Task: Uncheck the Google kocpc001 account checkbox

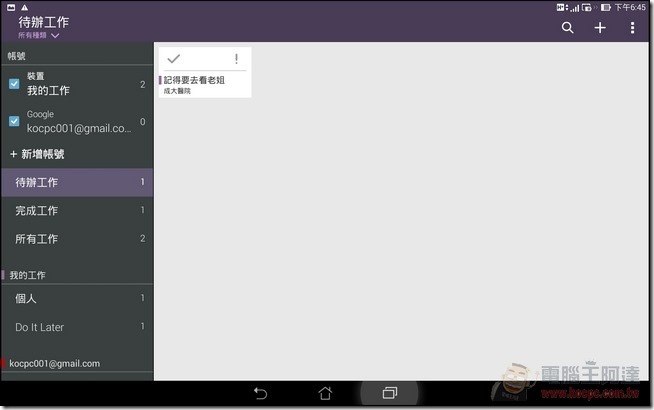Action: click(x=14, y=121)
